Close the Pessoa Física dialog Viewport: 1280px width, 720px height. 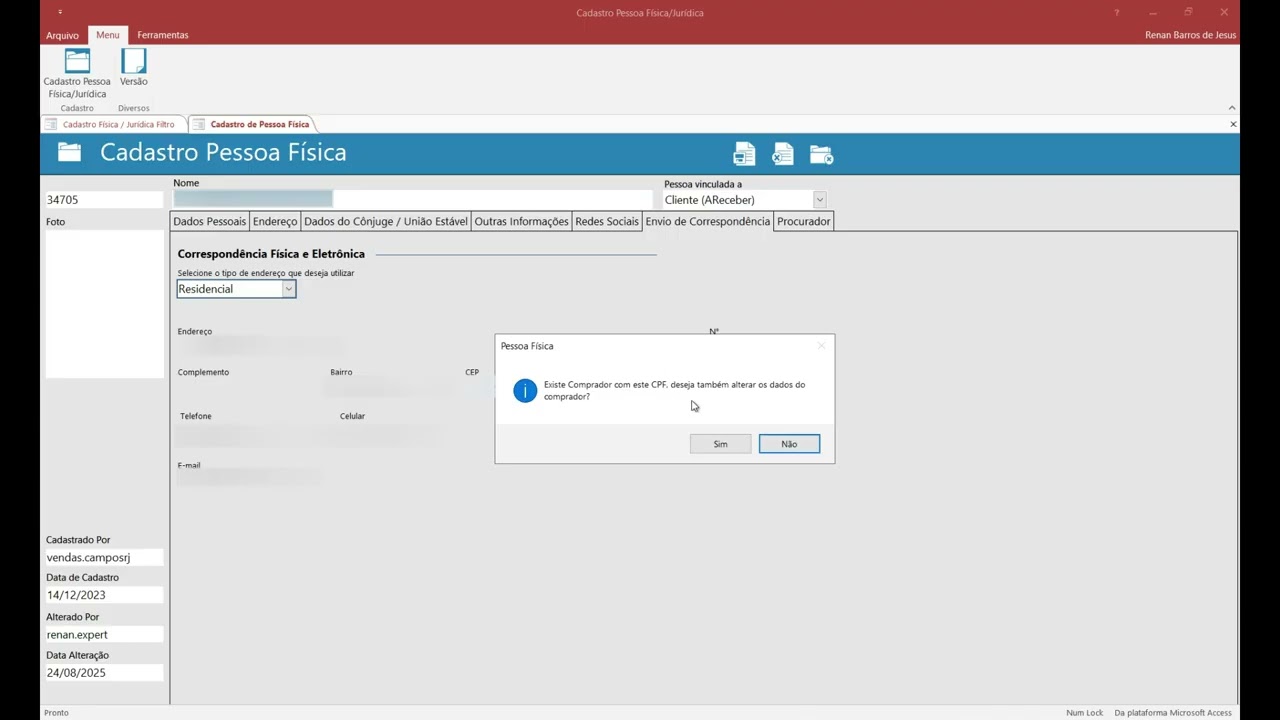click(822, 346)
